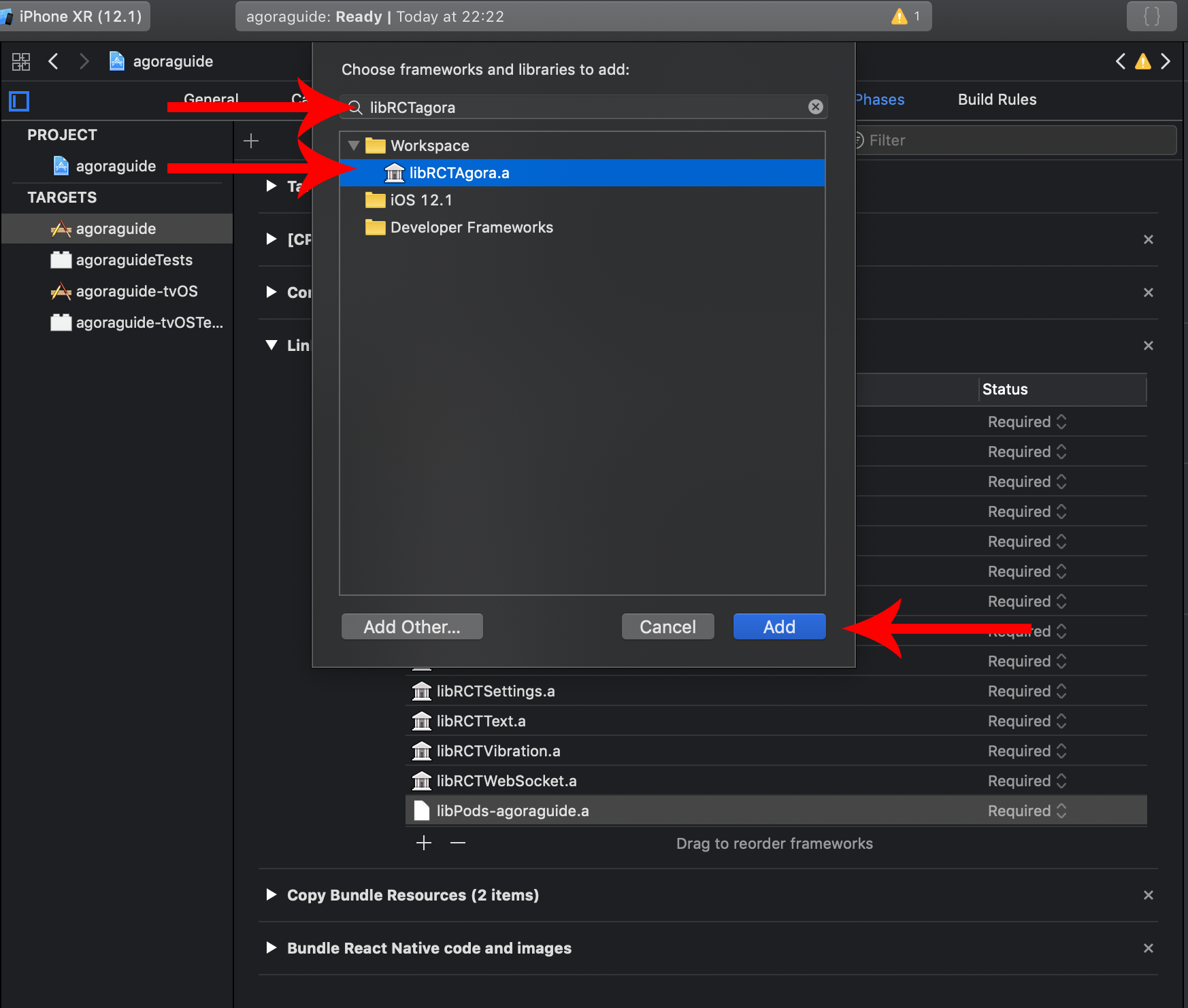Expand the Compile Sources phase triangle
The height and width of the screenshot is (1008, 1188).
click(271, 292)
